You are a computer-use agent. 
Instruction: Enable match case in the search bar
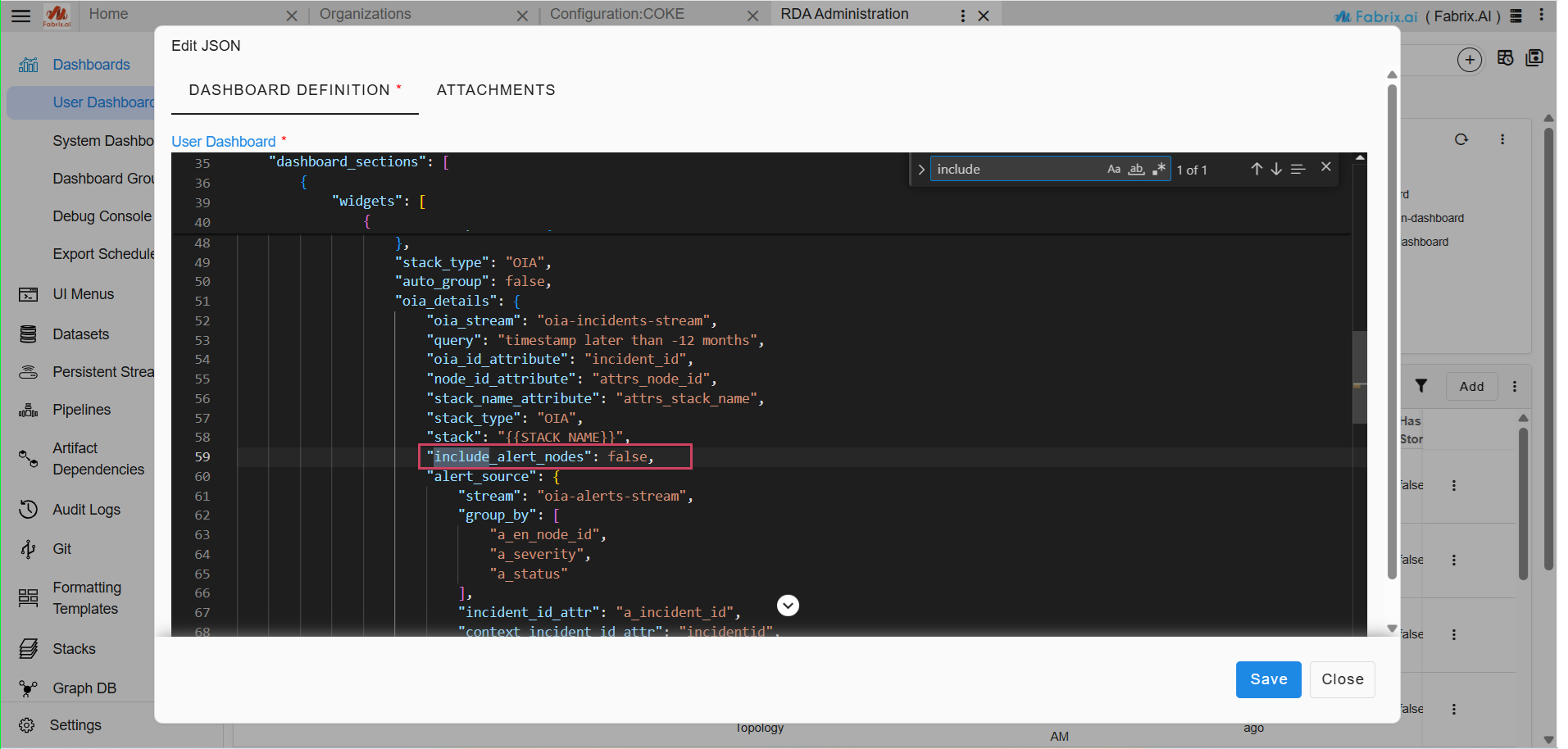tap(1113, 169)
